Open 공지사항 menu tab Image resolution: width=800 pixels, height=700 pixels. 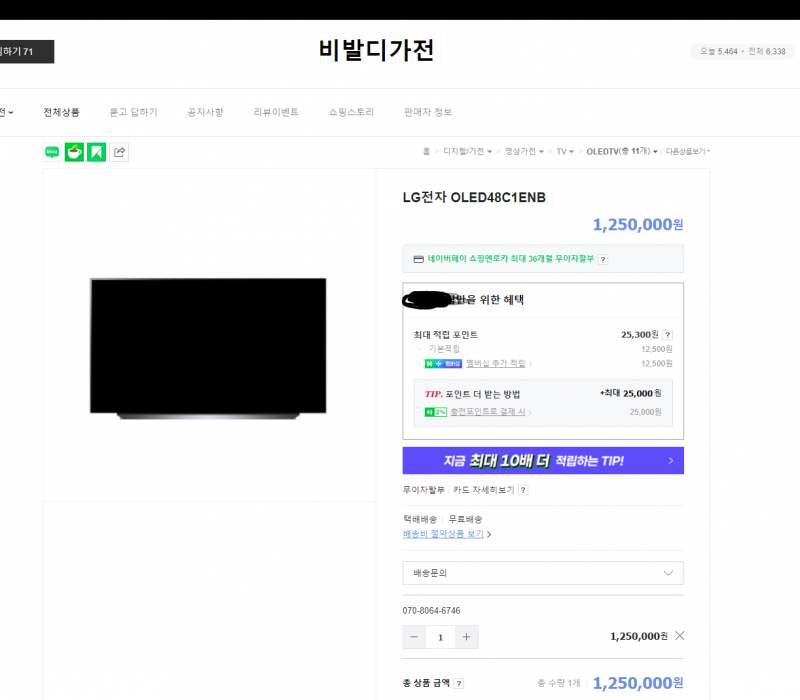[x=205, y=112]
